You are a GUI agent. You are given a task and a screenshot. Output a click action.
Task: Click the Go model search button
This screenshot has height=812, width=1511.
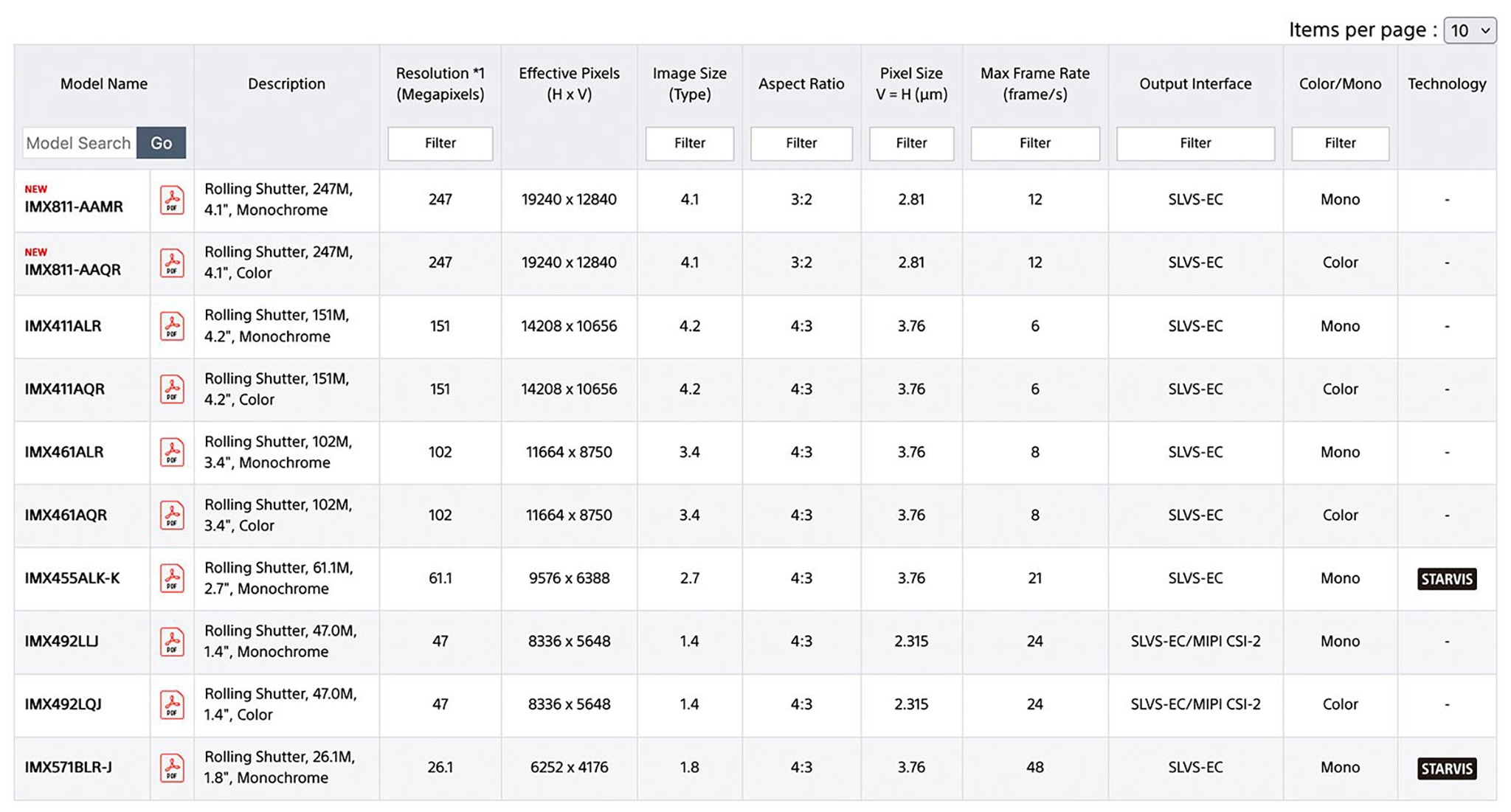click(161, 143)
